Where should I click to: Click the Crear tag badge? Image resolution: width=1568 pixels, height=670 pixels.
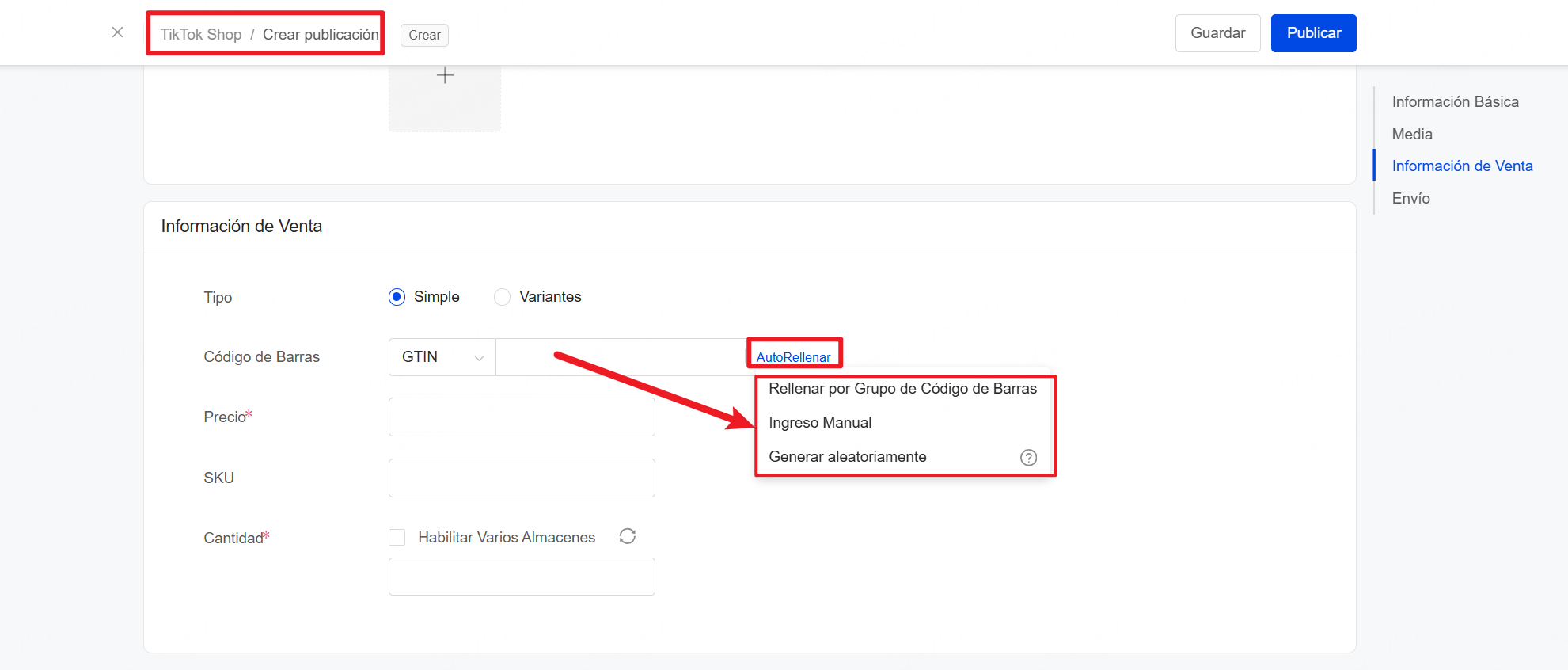point(424,35)
